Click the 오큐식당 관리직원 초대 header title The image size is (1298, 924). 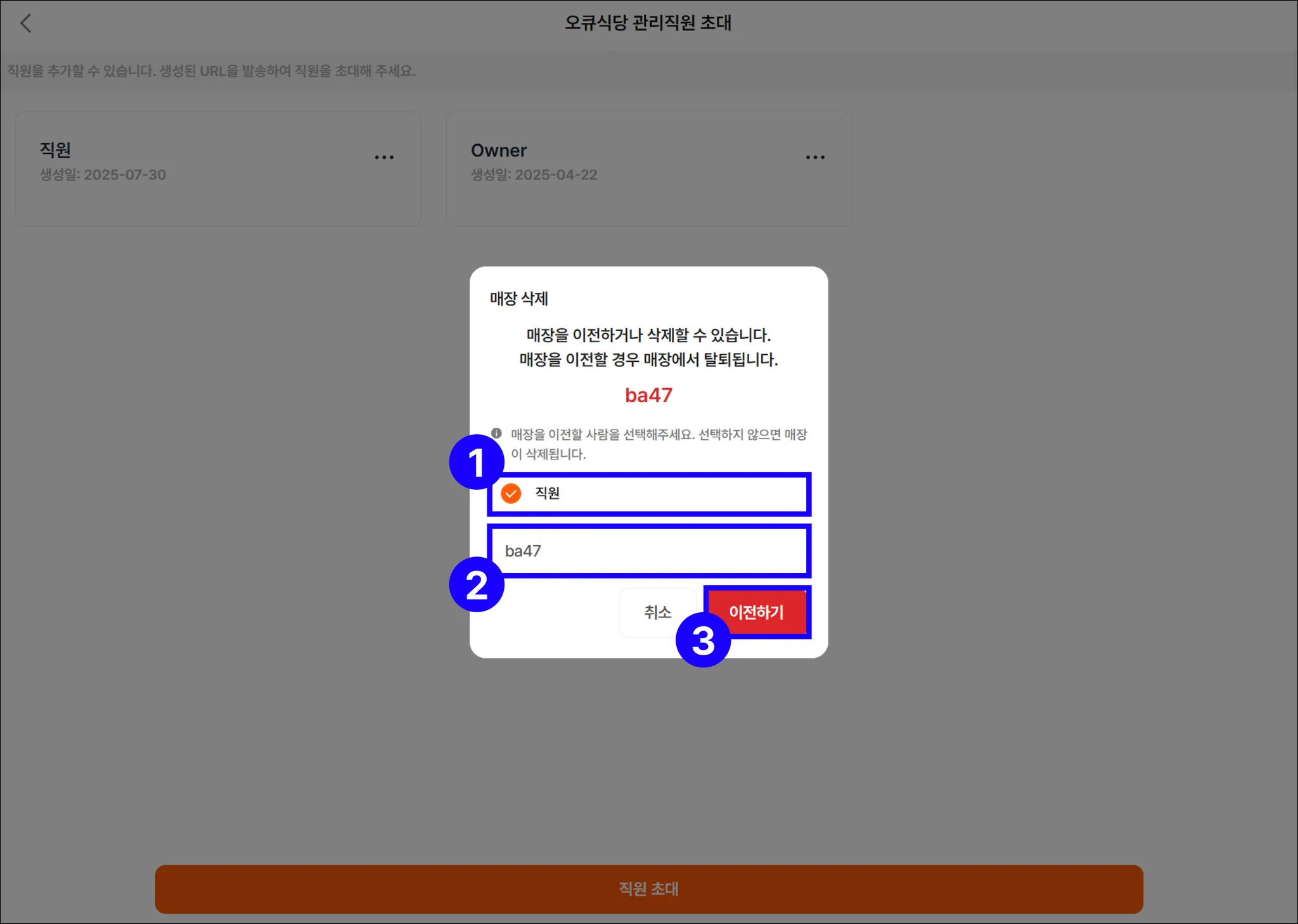tap(648, 23)
